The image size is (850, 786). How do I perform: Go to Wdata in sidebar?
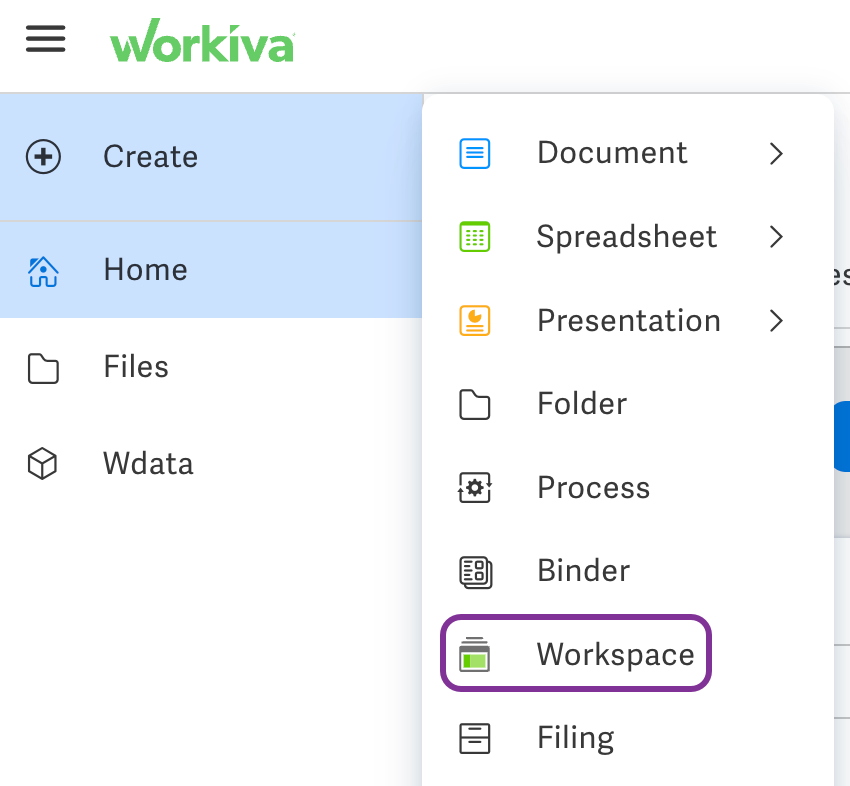(148, 464)
